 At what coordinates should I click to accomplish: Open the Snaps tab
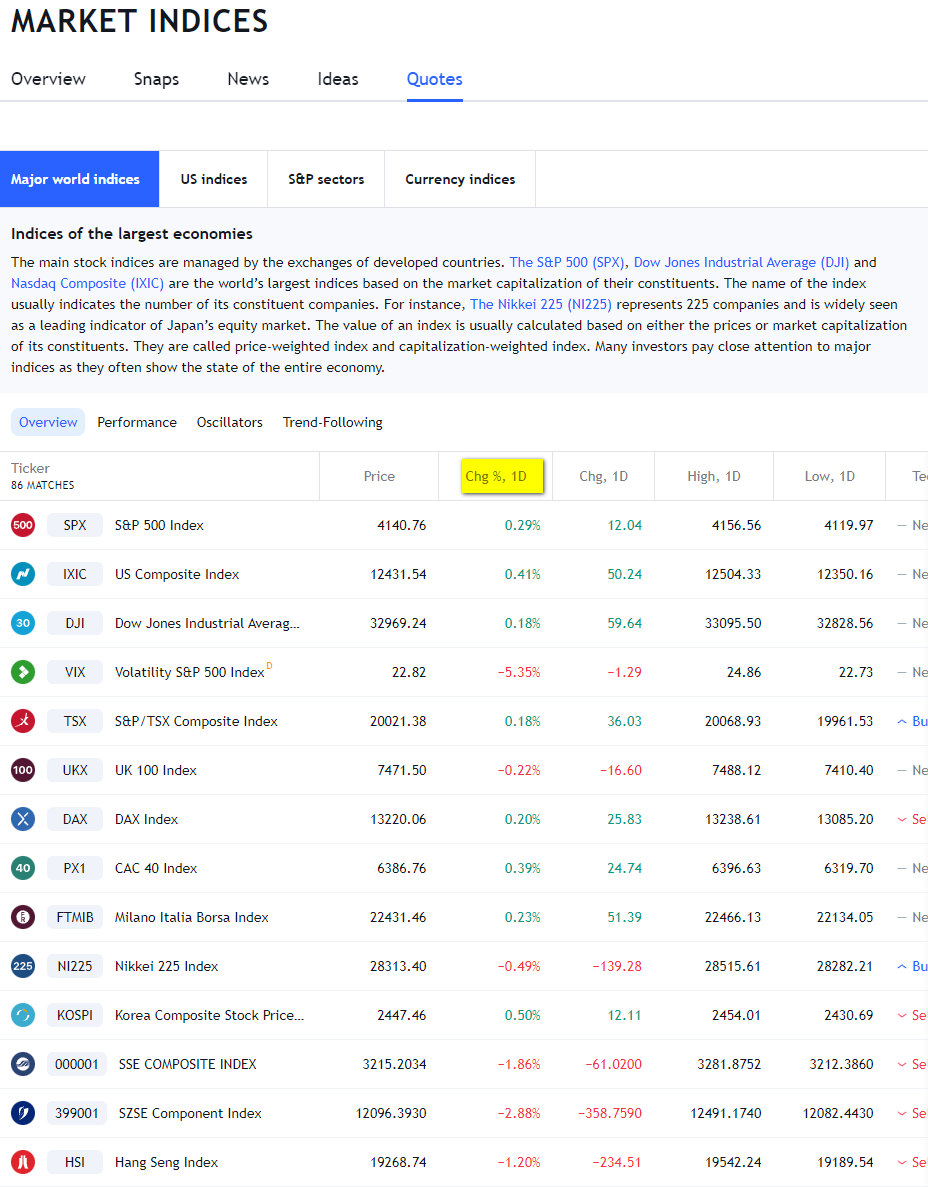point(157,79)
